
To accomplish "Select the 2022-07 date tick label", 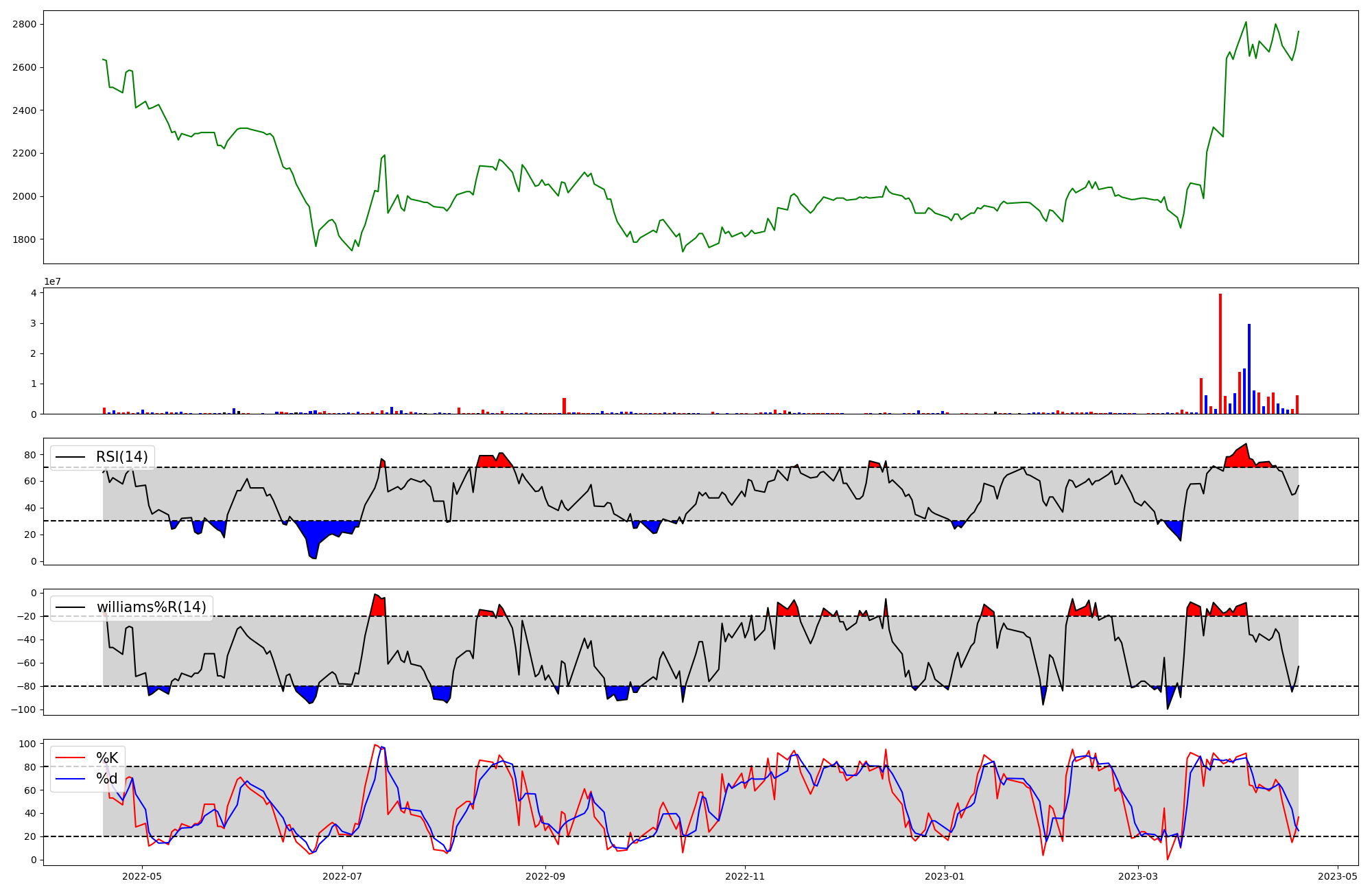I will (x=342, y=876).
